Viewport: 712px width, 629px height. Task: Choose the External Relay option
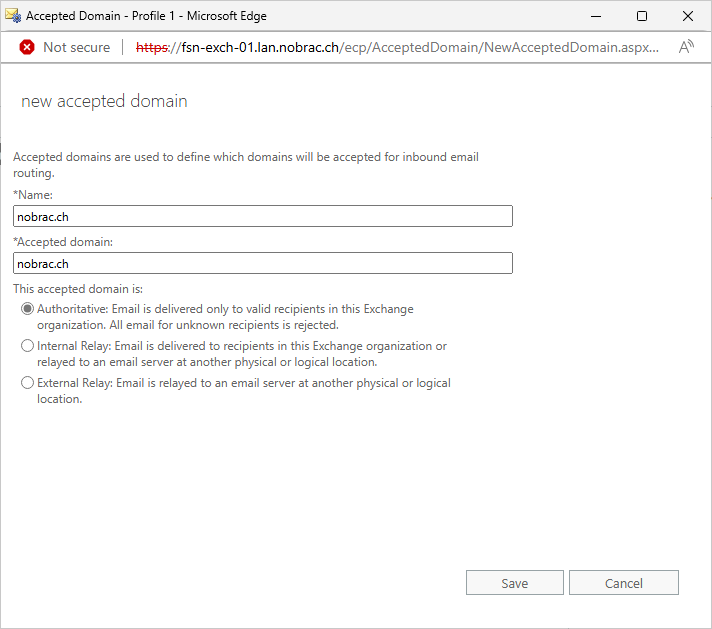point(28,383)
